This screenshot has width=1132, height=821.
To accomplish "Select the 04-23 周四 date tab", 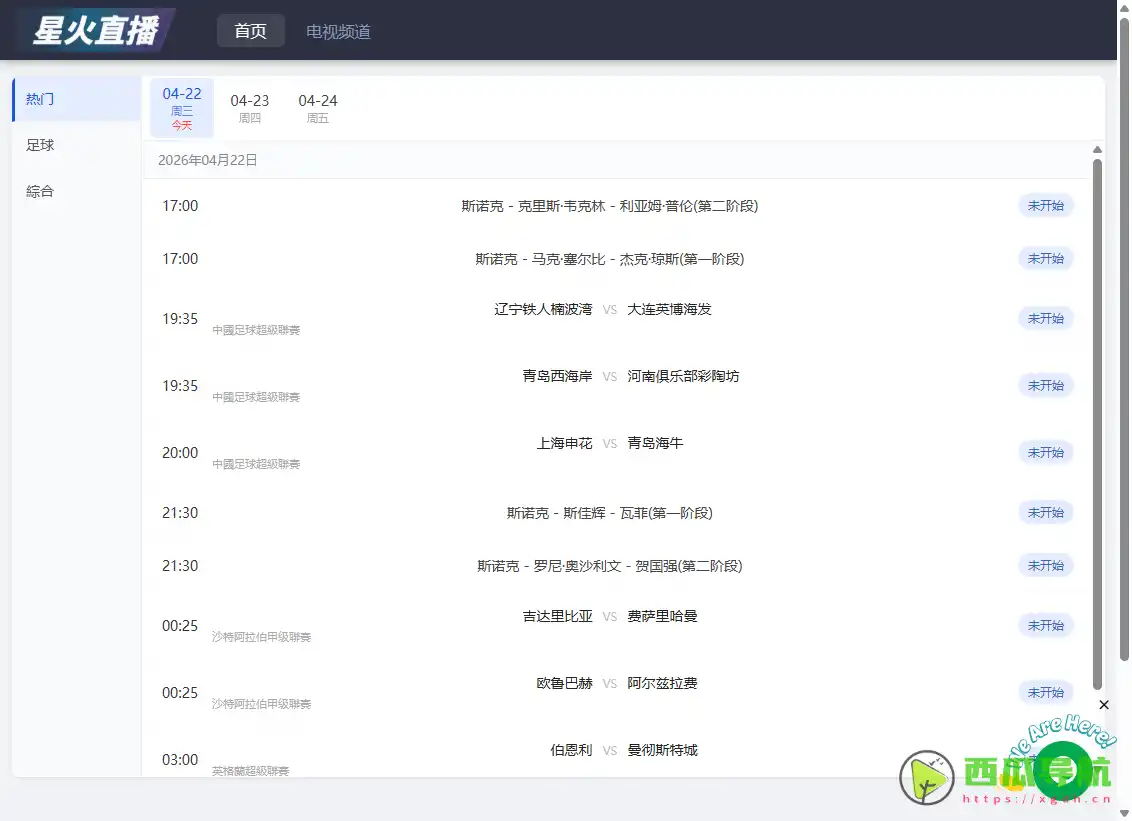I will [x=249, y=107].
